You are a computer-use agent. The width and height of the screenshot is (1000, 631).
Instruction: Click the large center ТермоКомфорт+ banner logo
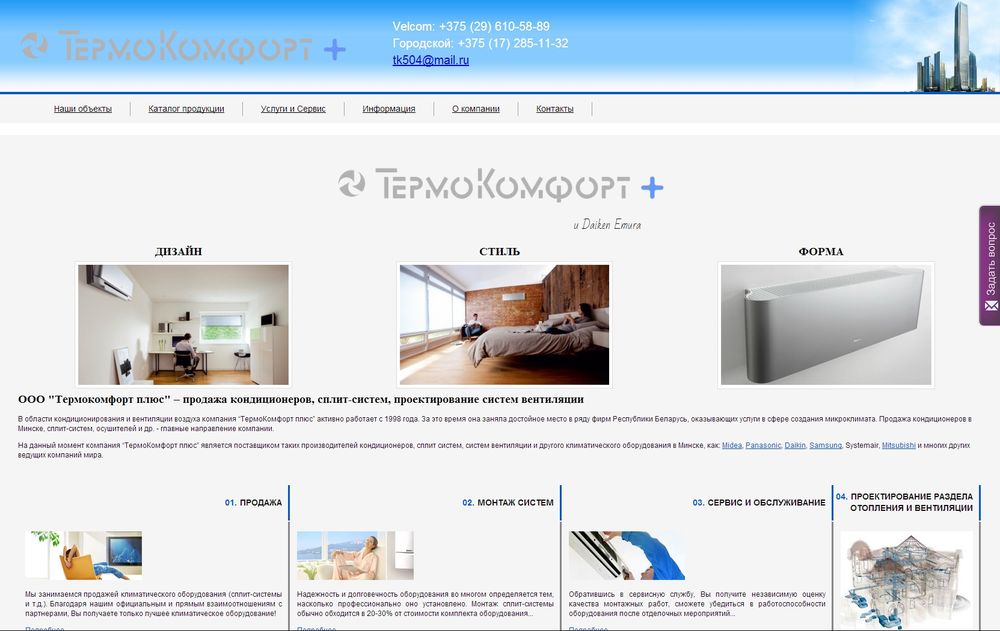pyautogui.click(x=501, y=185)
